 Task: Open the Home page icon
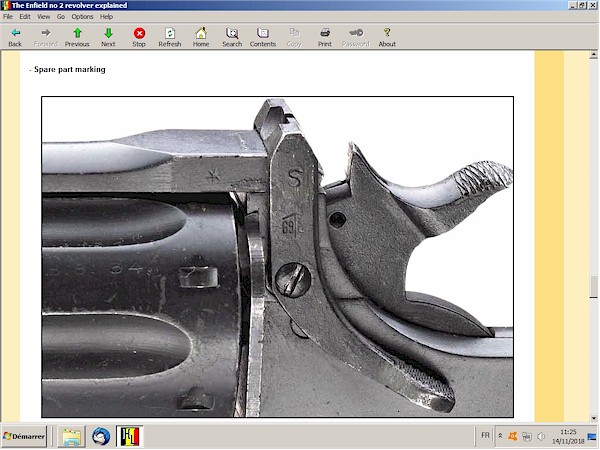[x=201, y=33]
